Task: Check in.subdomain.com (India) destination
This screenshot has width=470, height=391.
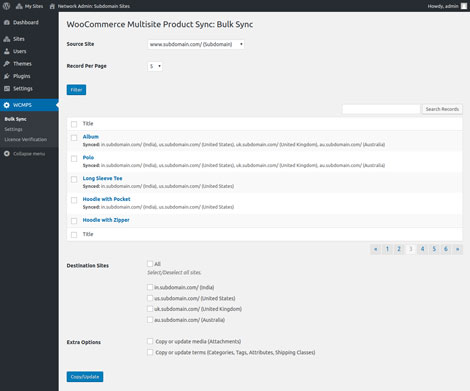Action: click(x=150, y=287)
